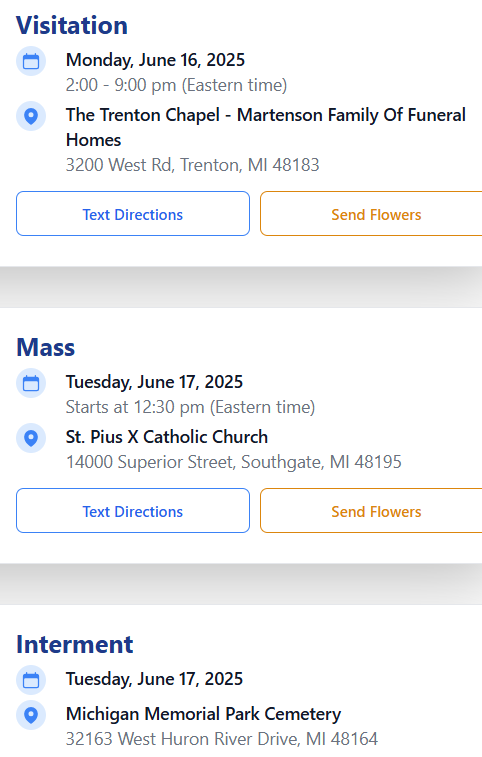Image resolution: width=482 pixels, height=757 pixels.
Task: Send Flowers to the Mass
Action: [371, 510]
